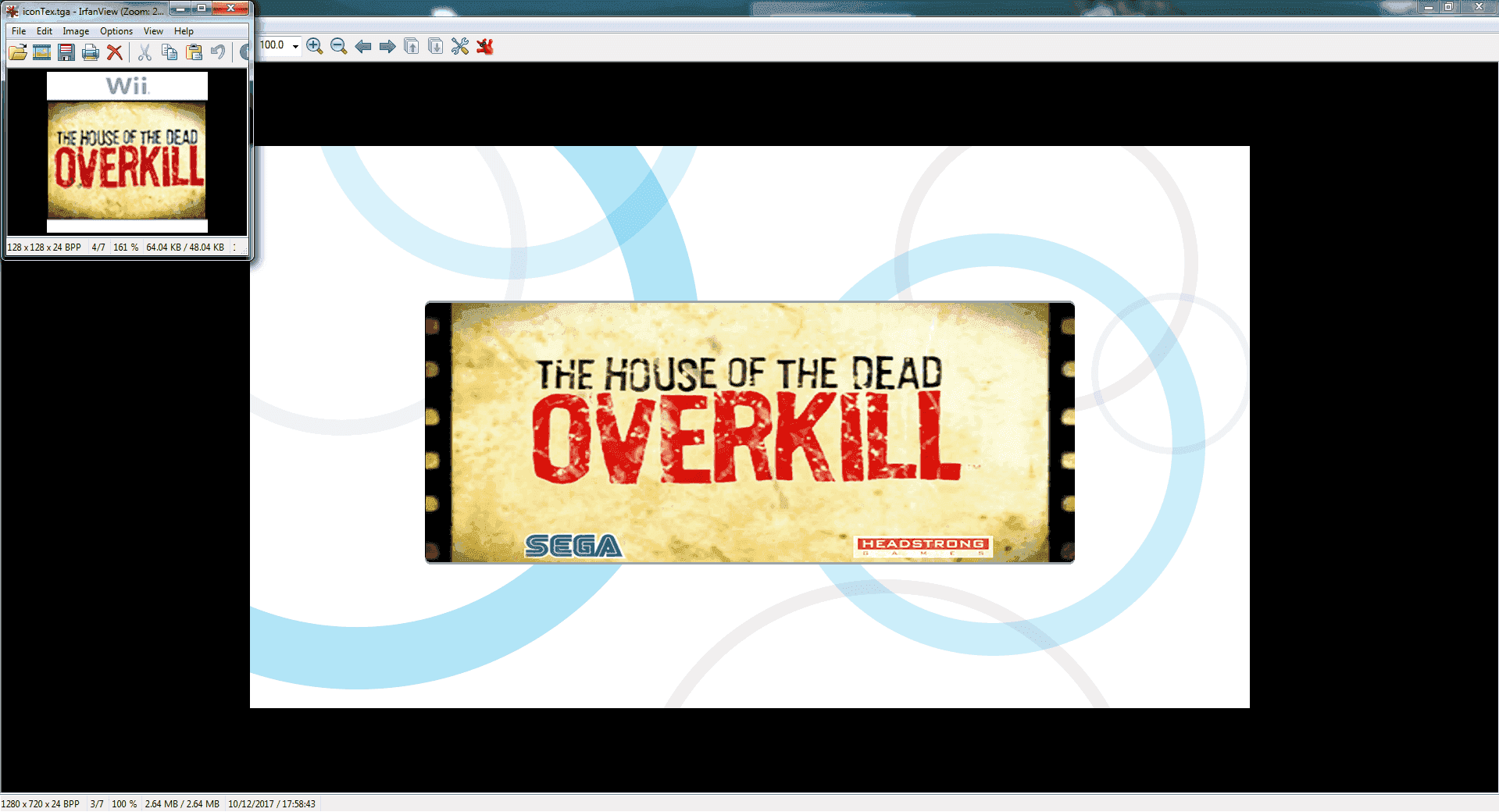
Task: Click '2.64 MB / 2.64 MB' status text
Action: click(x=182, y=804)
